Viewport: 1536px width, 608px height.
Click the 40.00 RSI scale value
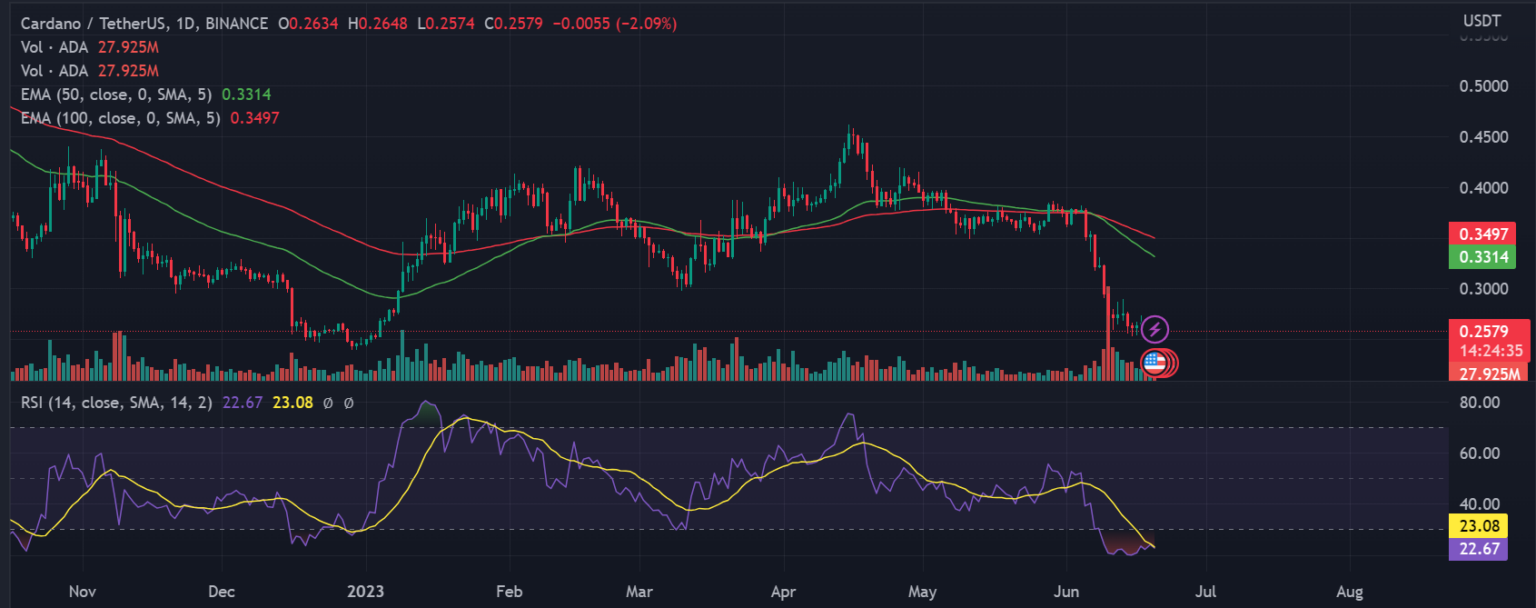pyautogui.click(x=1480, y=504)
